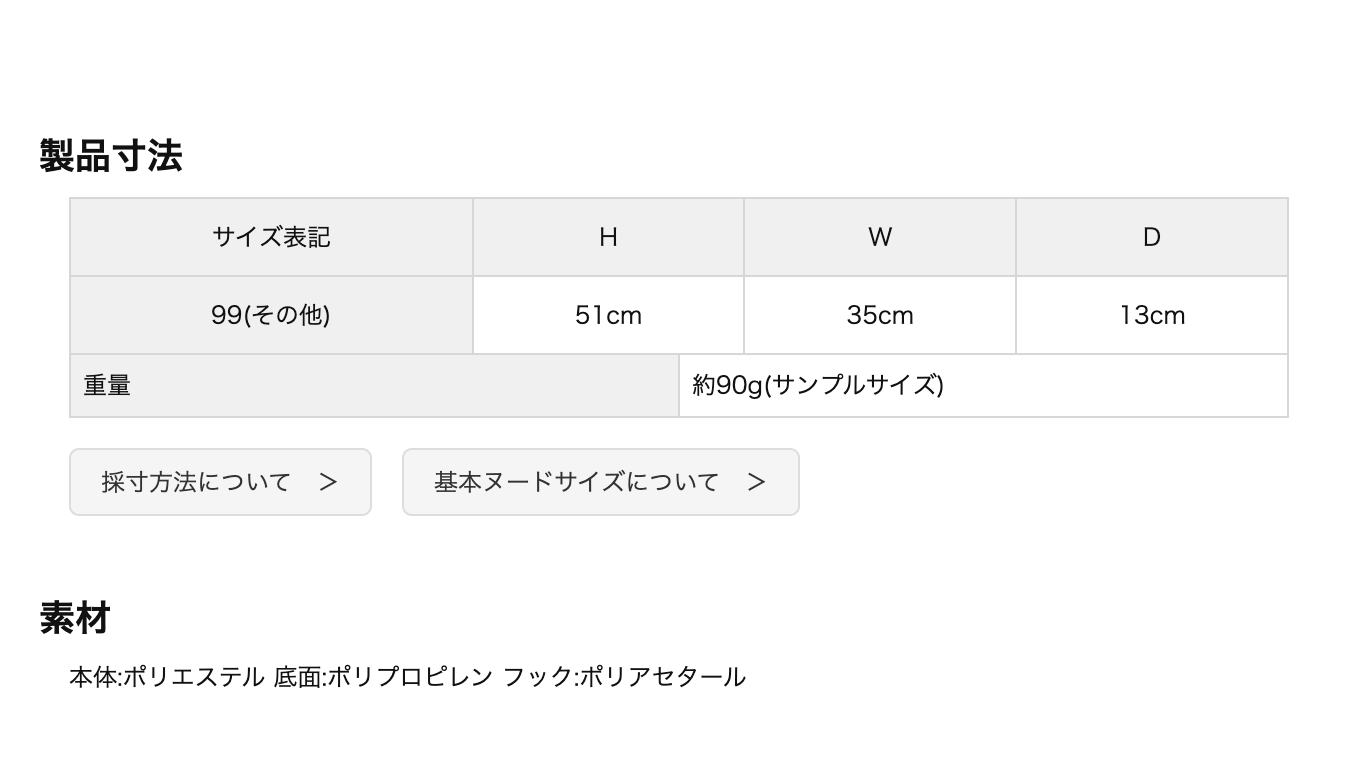Click the サンプルサイズ note in parentheses

tap(856, 385)
